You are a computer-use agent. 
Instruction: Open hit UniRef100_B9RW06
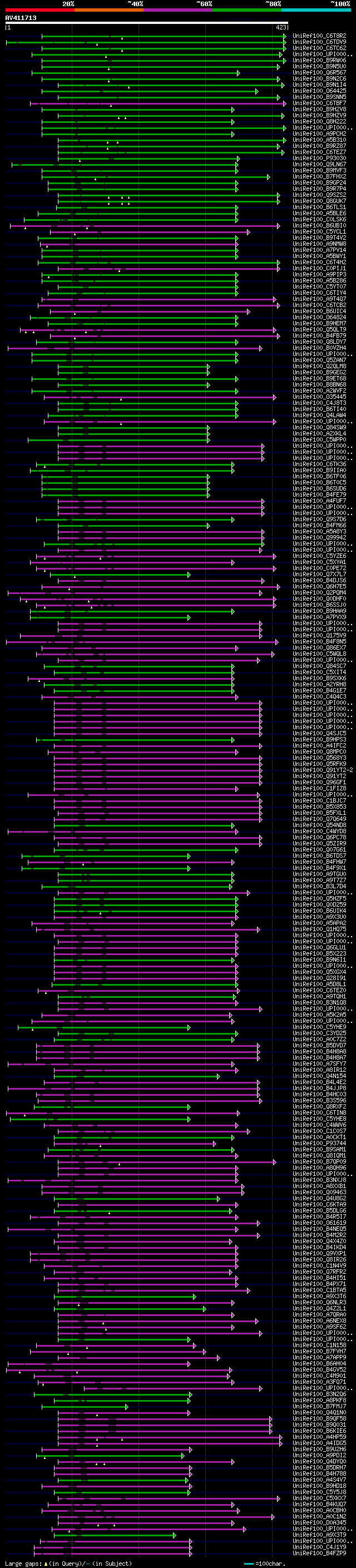319,60
